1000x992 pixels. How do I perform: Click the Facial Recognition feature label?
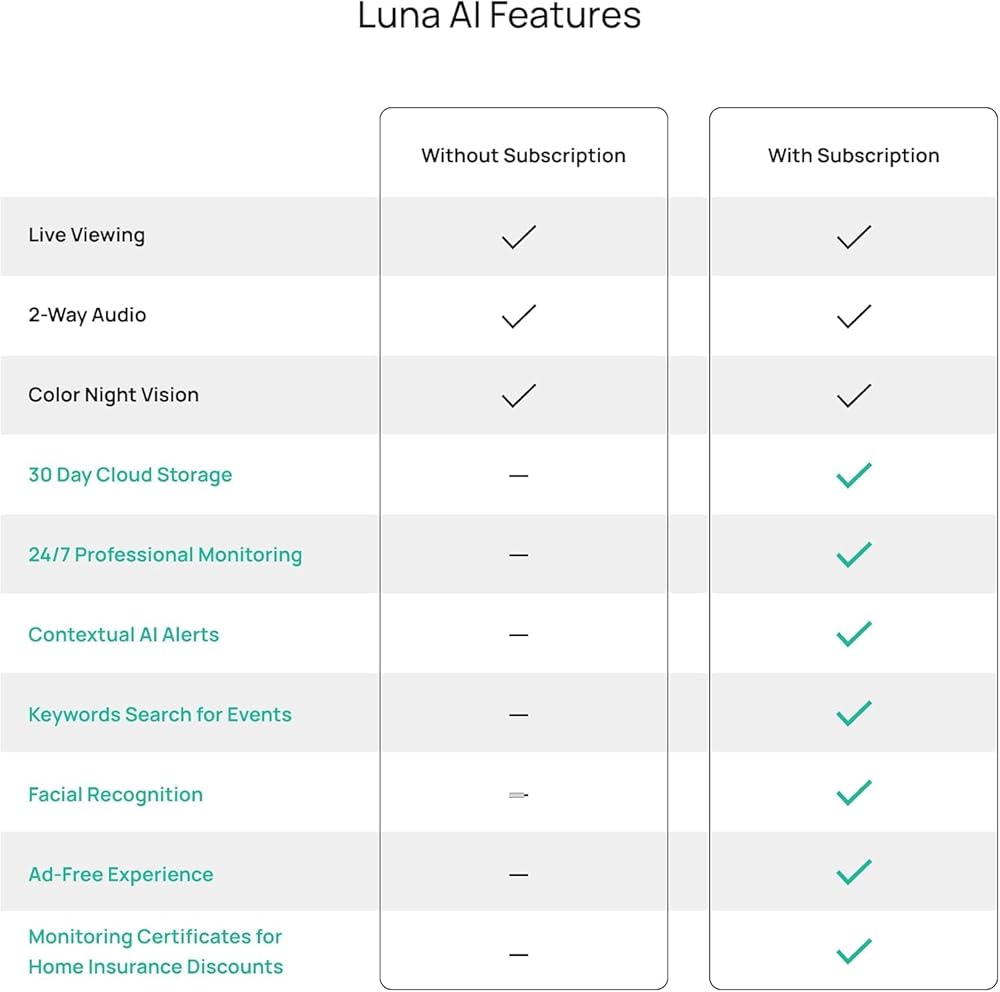[115, 795]
